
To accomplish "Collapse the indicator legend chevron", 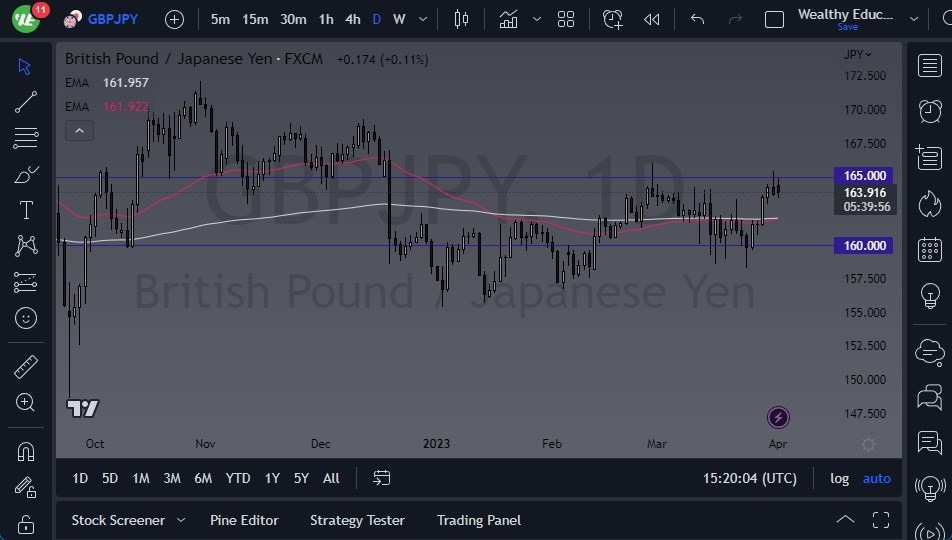I will coord(79,131).
